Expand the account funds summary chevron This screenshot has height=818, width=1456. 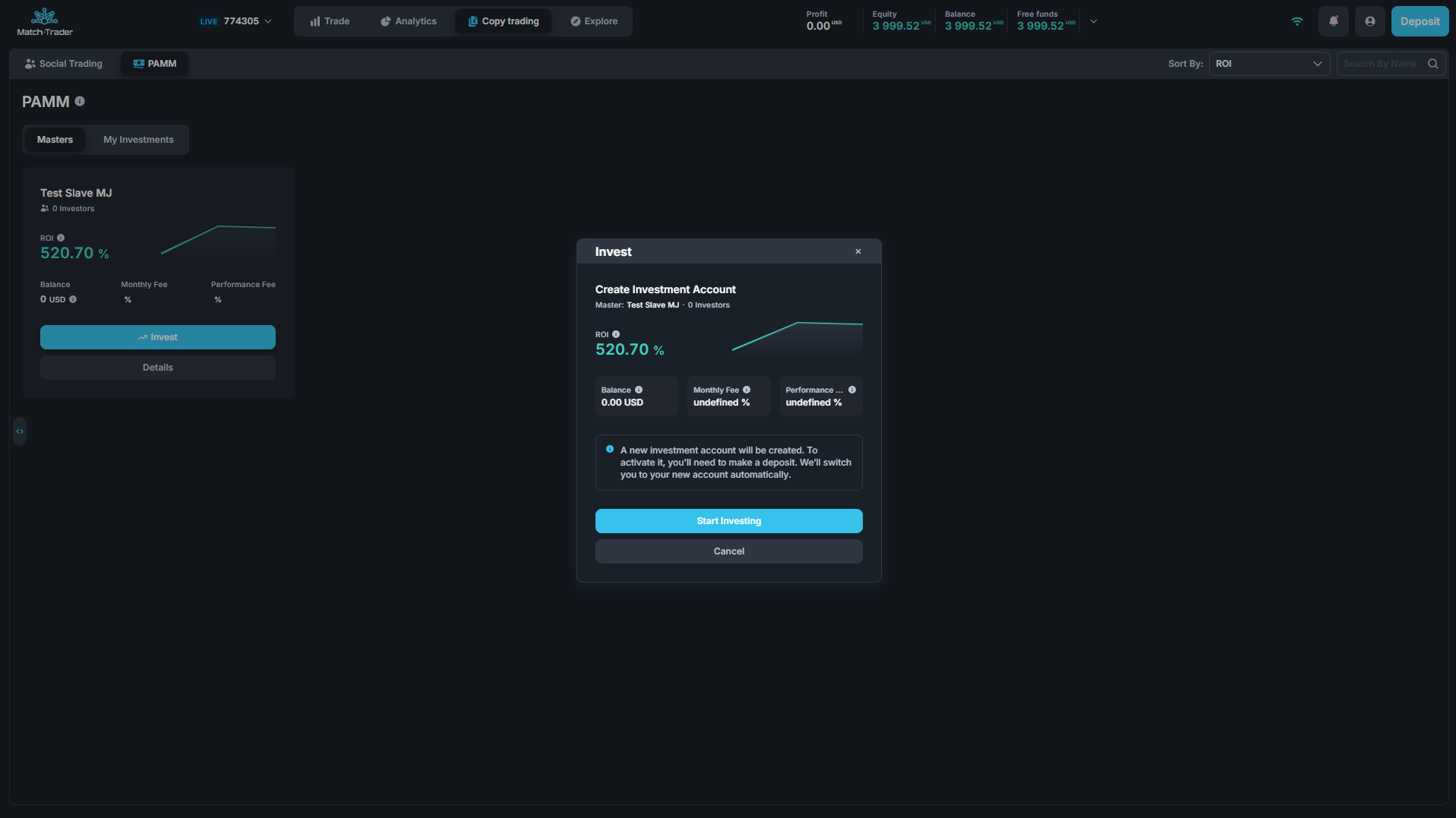tap(1094, 21)
